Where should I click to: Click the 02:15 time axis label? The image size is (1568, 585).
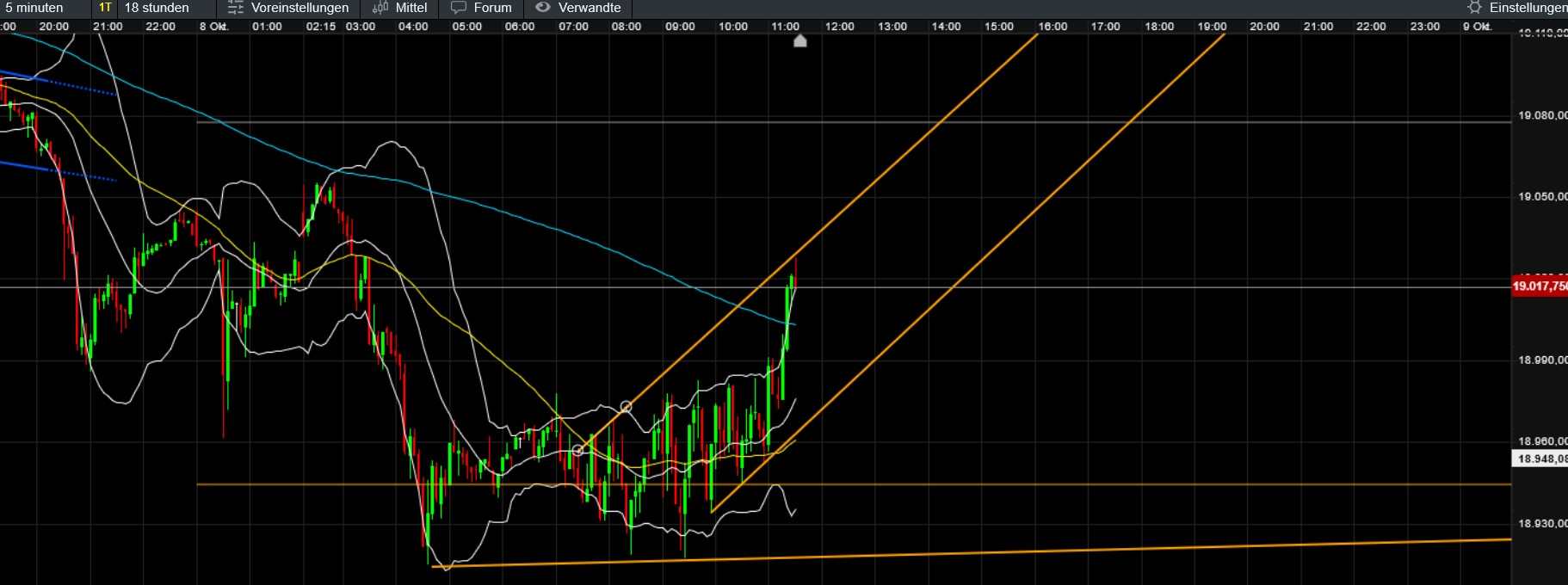320,27
